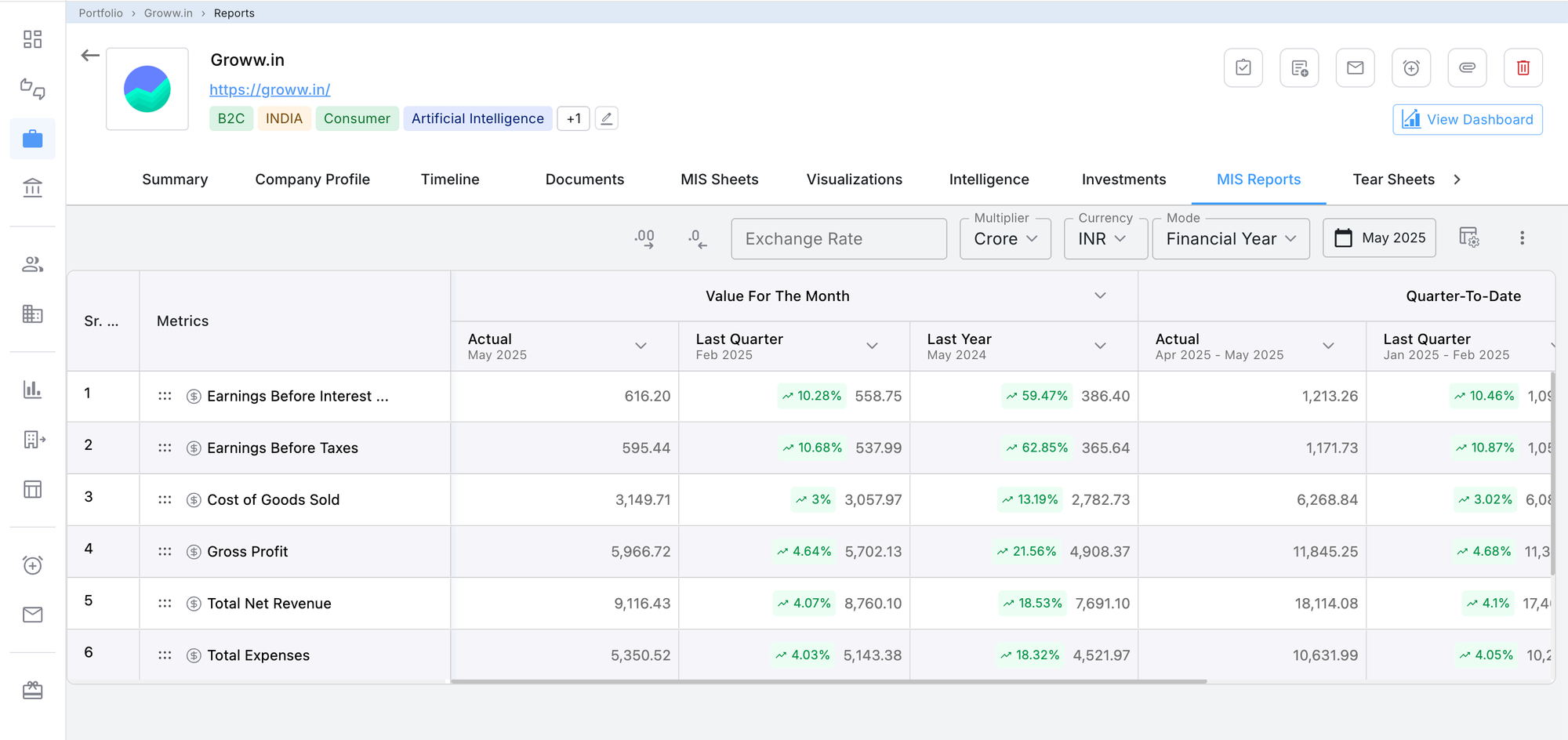Switch to the Tear Sheets tab

tap(1394, 180)
